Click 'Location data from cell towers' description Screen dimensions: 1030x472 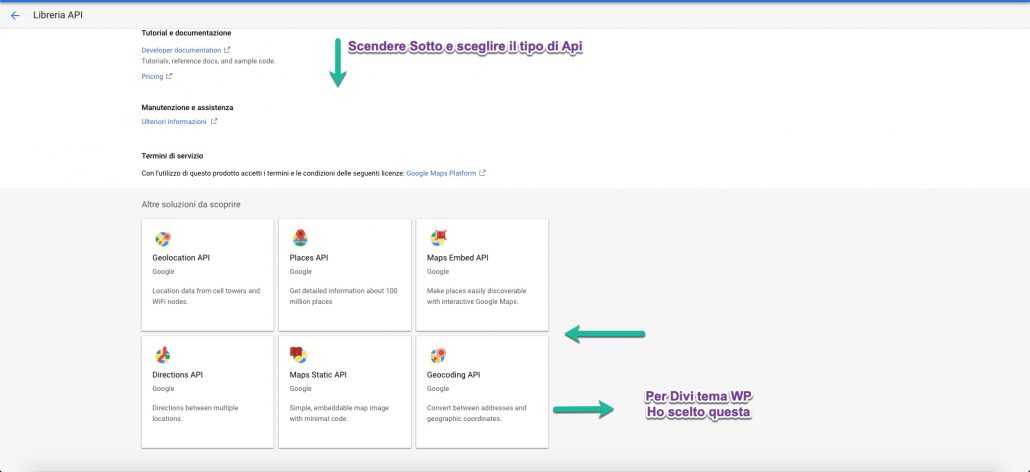(206, 296)
